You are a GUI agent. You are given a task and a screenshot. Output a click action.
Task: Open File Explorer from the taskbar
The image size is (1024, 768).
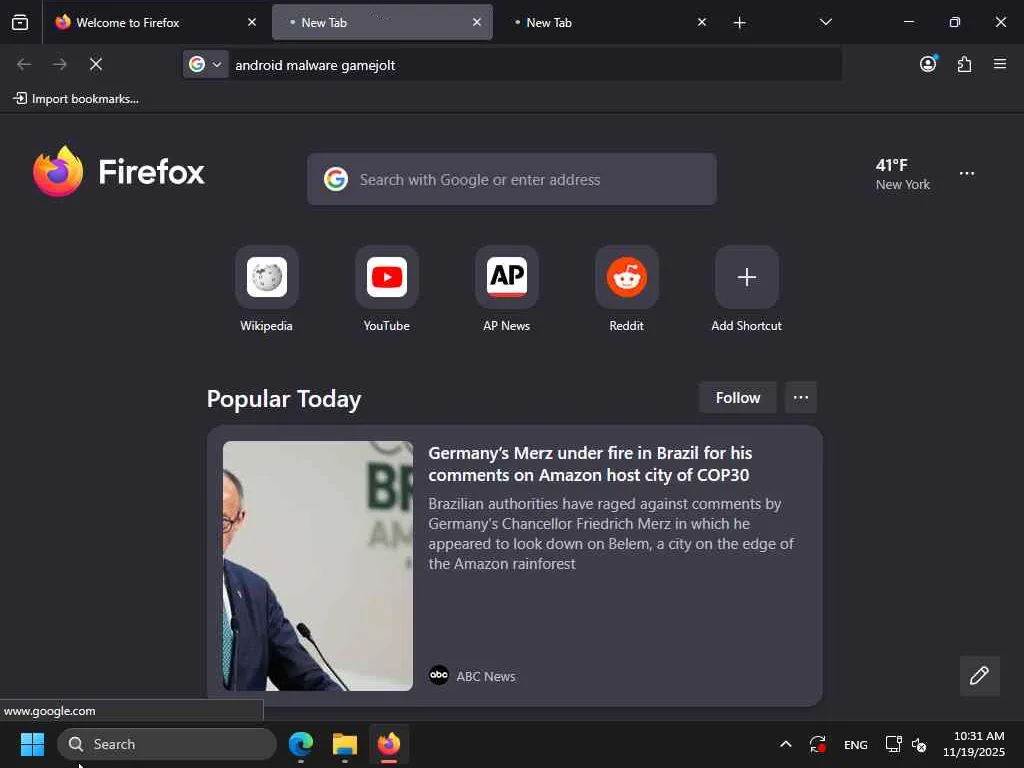(x=345, y=744)
